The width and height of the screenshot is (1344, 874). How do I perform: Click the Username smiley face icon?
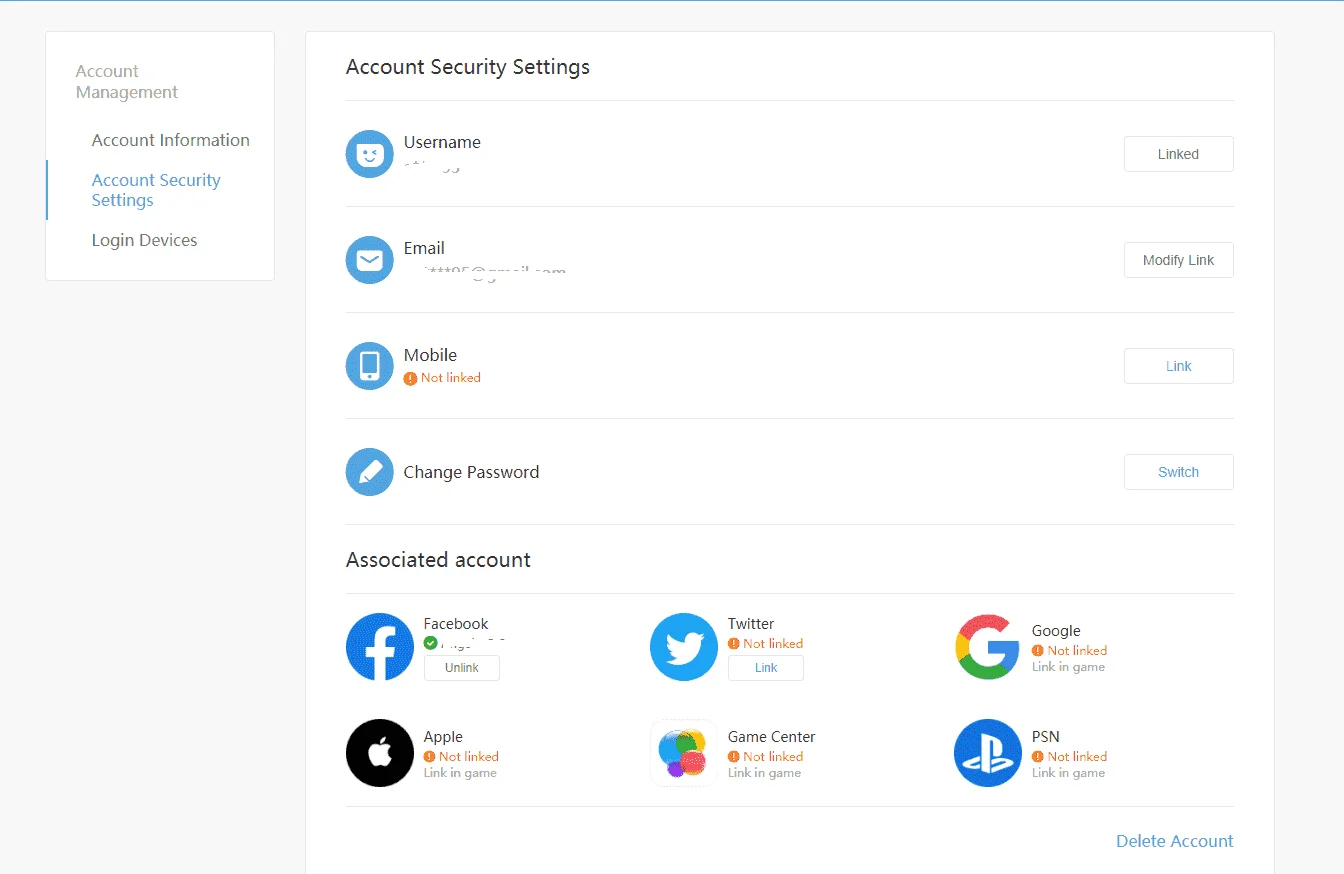click(x=370, y=154)
